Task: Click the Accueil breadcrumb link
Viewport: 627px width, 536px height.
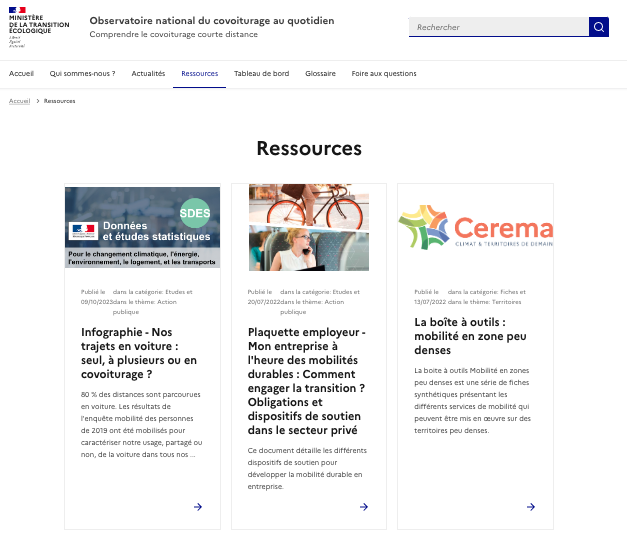Action: coord(19,101)
